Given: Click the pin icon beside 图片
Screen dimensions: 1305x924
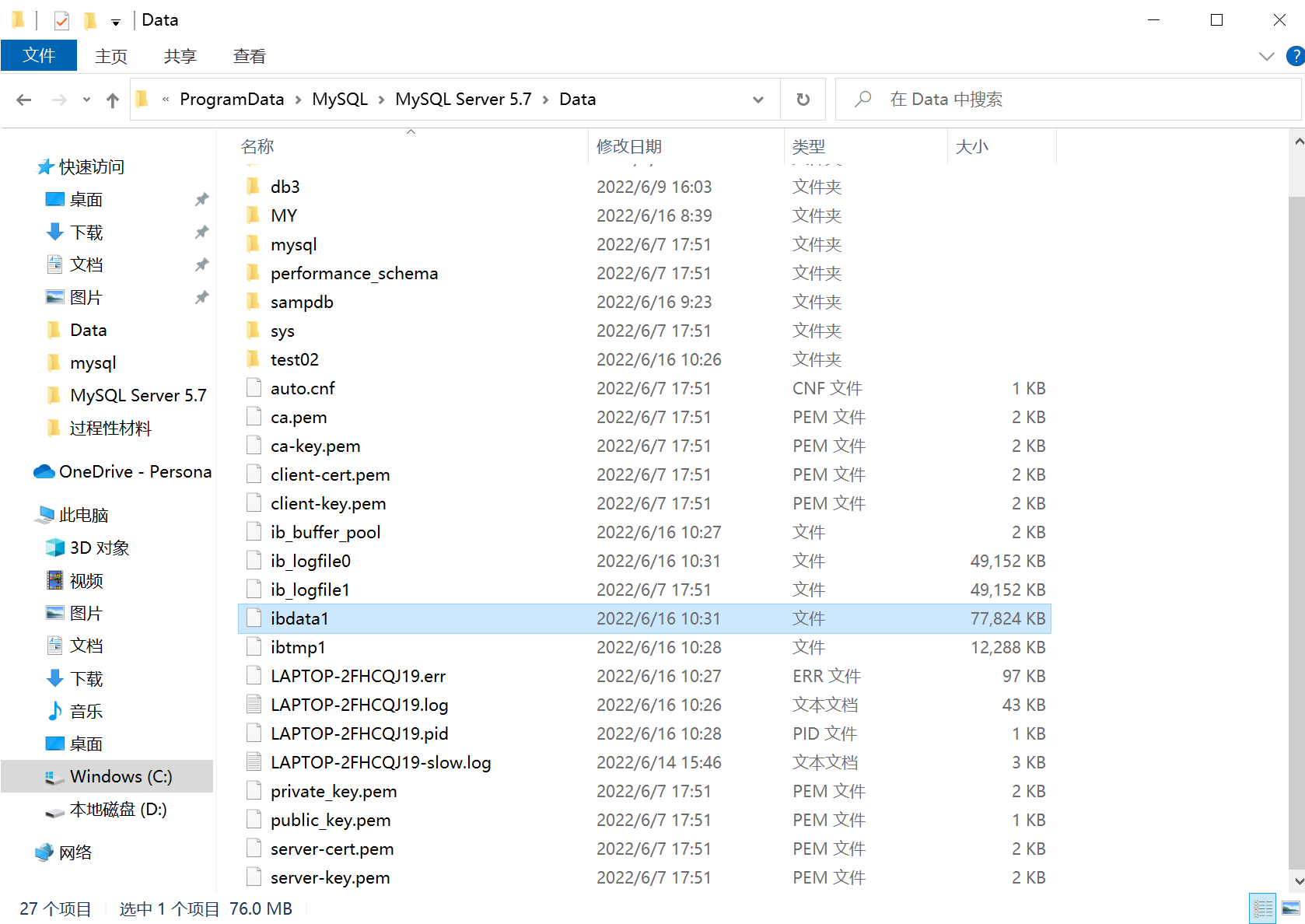Looking at the screenshot, I should (201, 297).
